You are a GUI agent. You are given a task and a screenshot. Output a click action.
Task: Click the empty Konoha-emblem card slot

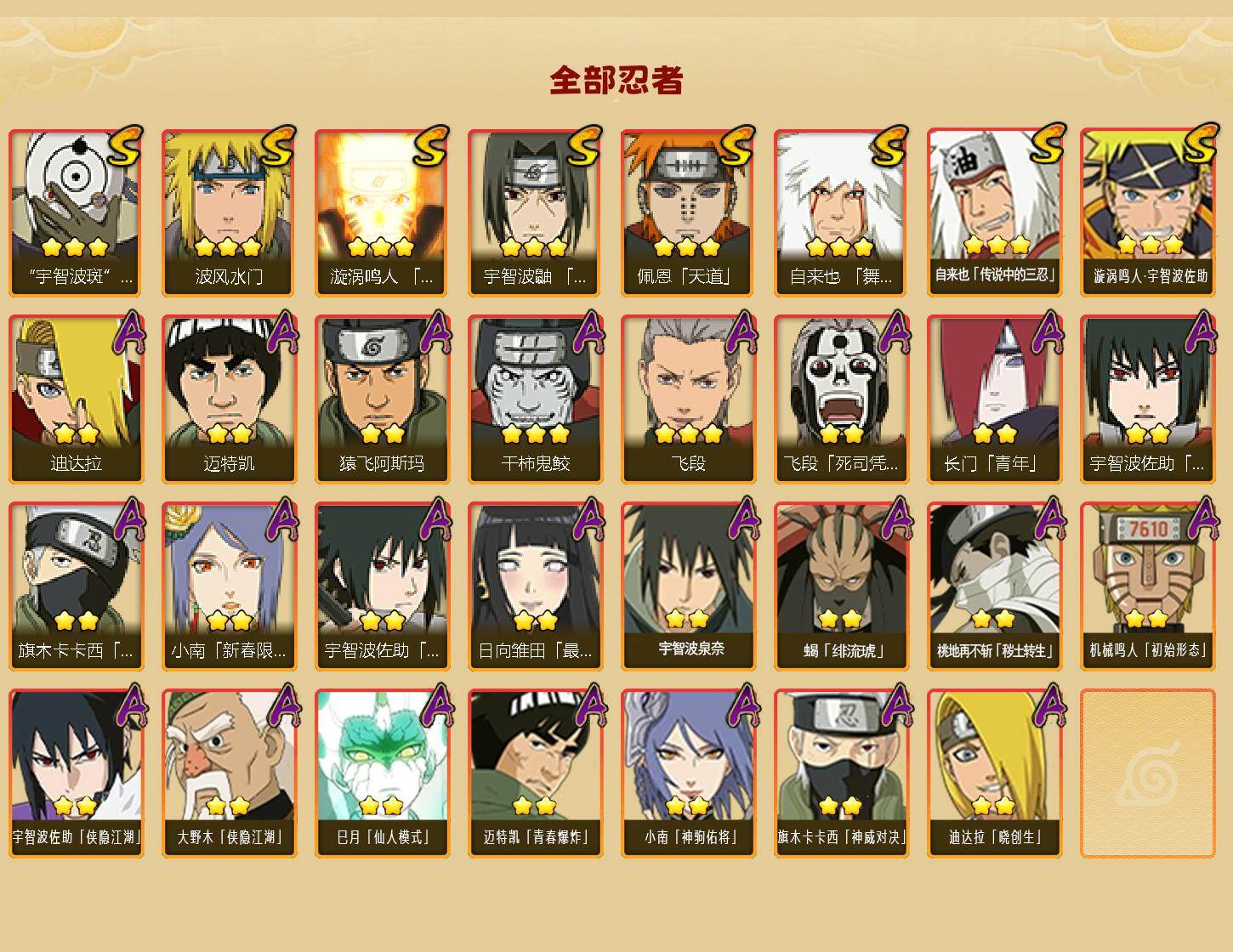pyautogui.click(x=1147, y=773)
